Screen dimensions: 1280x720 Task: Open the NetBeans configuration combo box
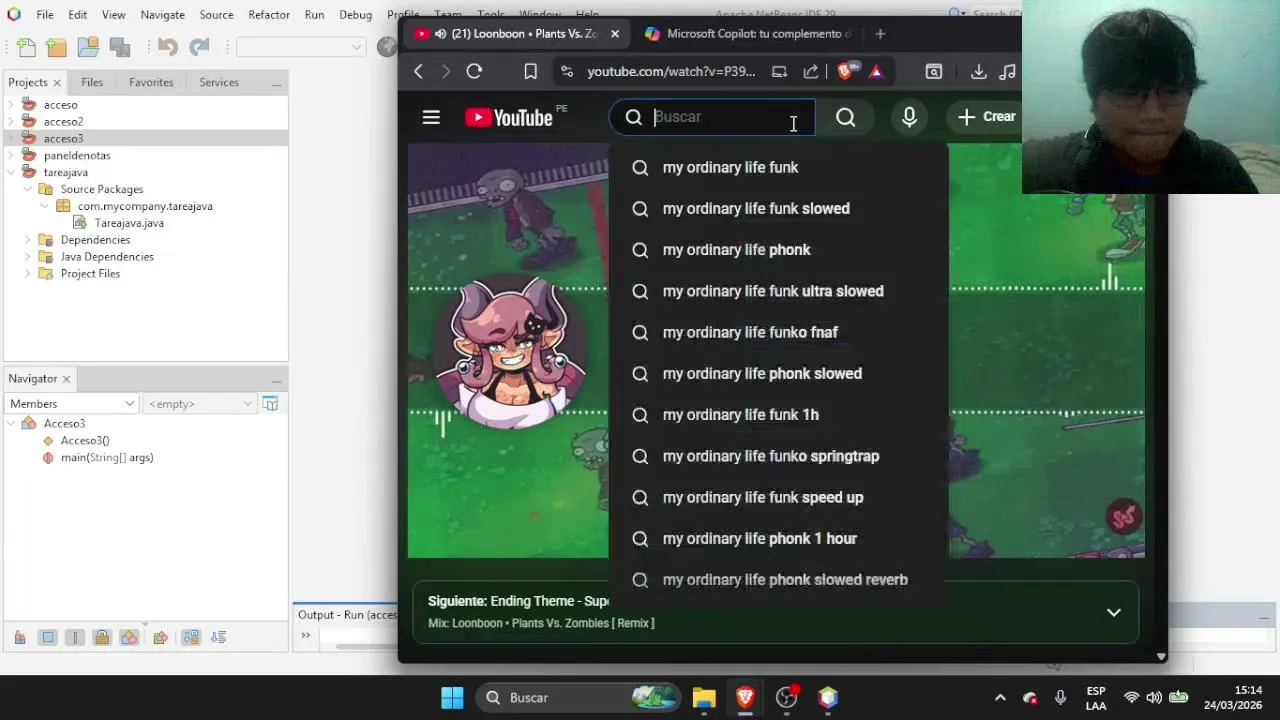[x=300, y=47]
